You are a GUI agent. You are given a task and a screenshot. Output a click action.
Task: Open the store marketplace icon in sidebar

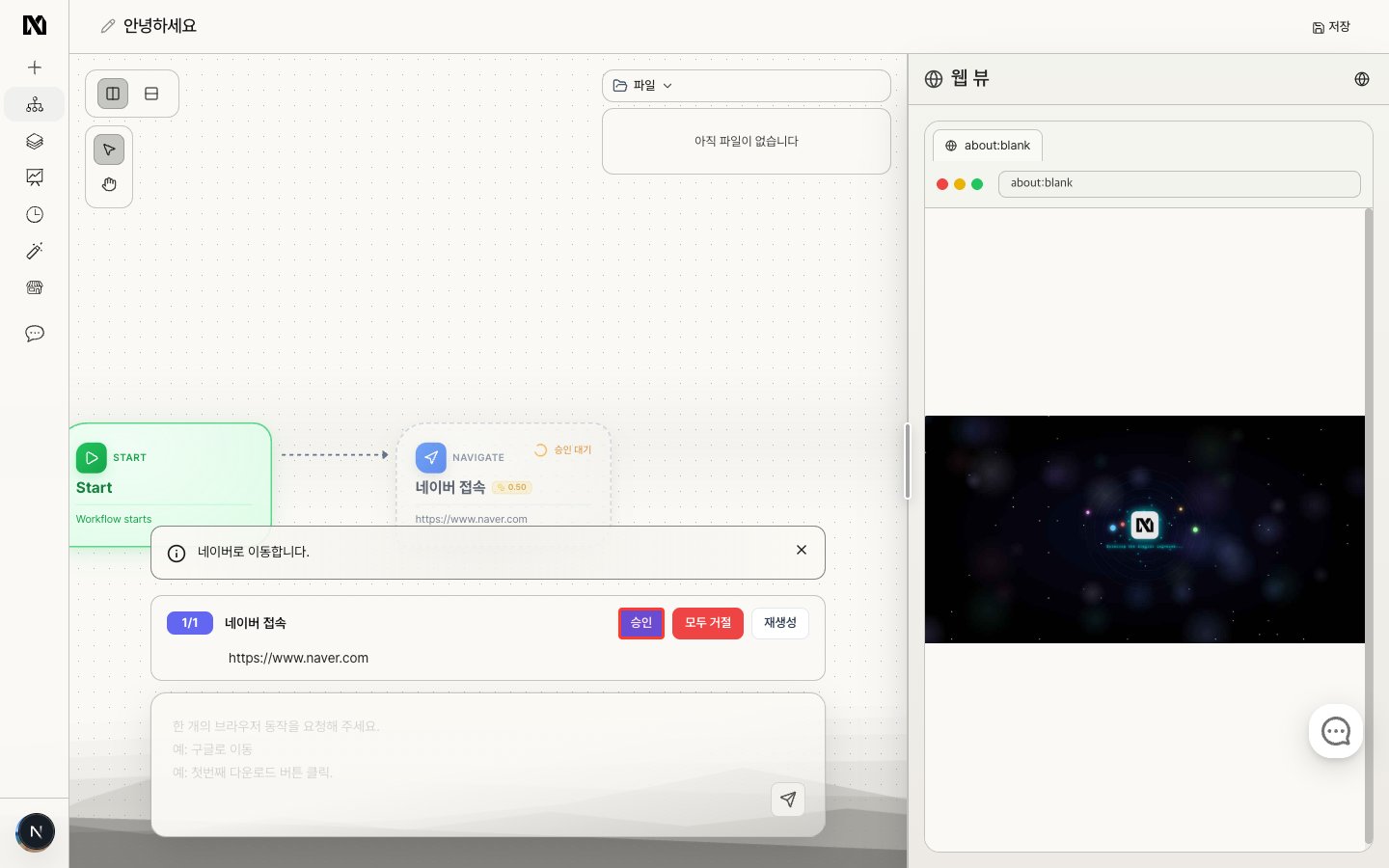(35, 287)
